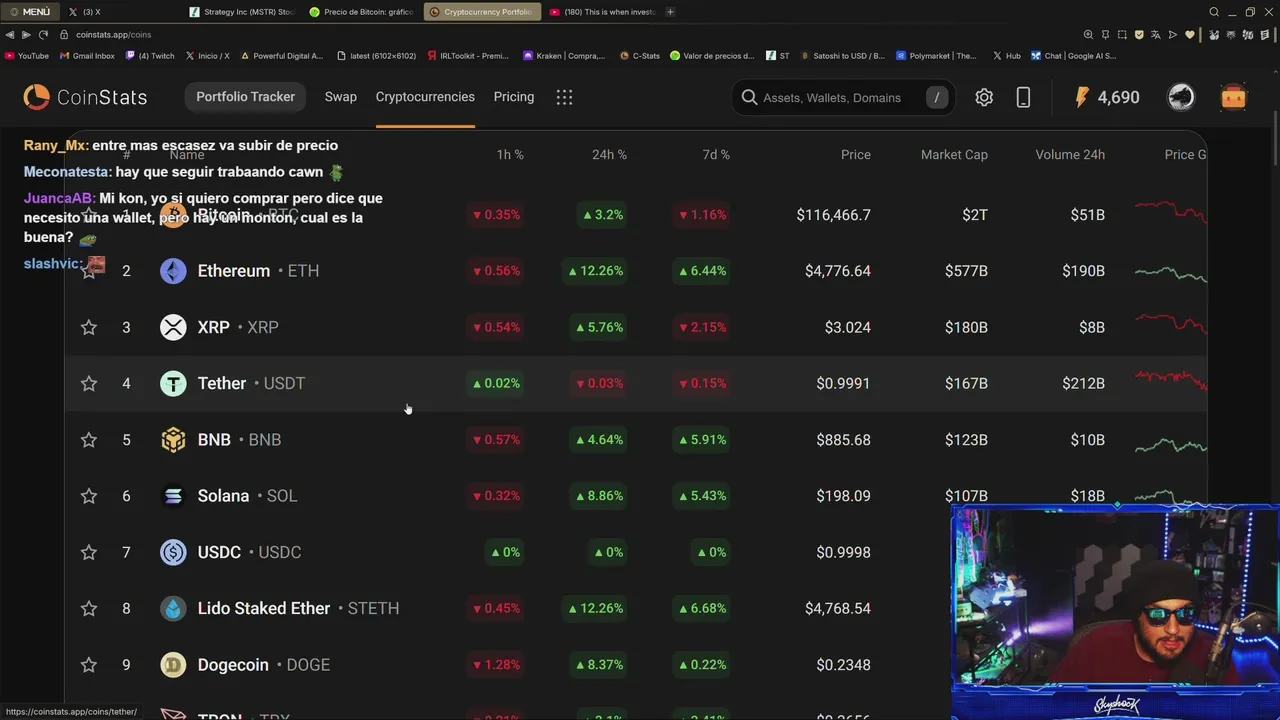The height and width of the screenshot is (720, 1280).
Task: Favorite Ethereum with its star
Action: coord(89,271)
